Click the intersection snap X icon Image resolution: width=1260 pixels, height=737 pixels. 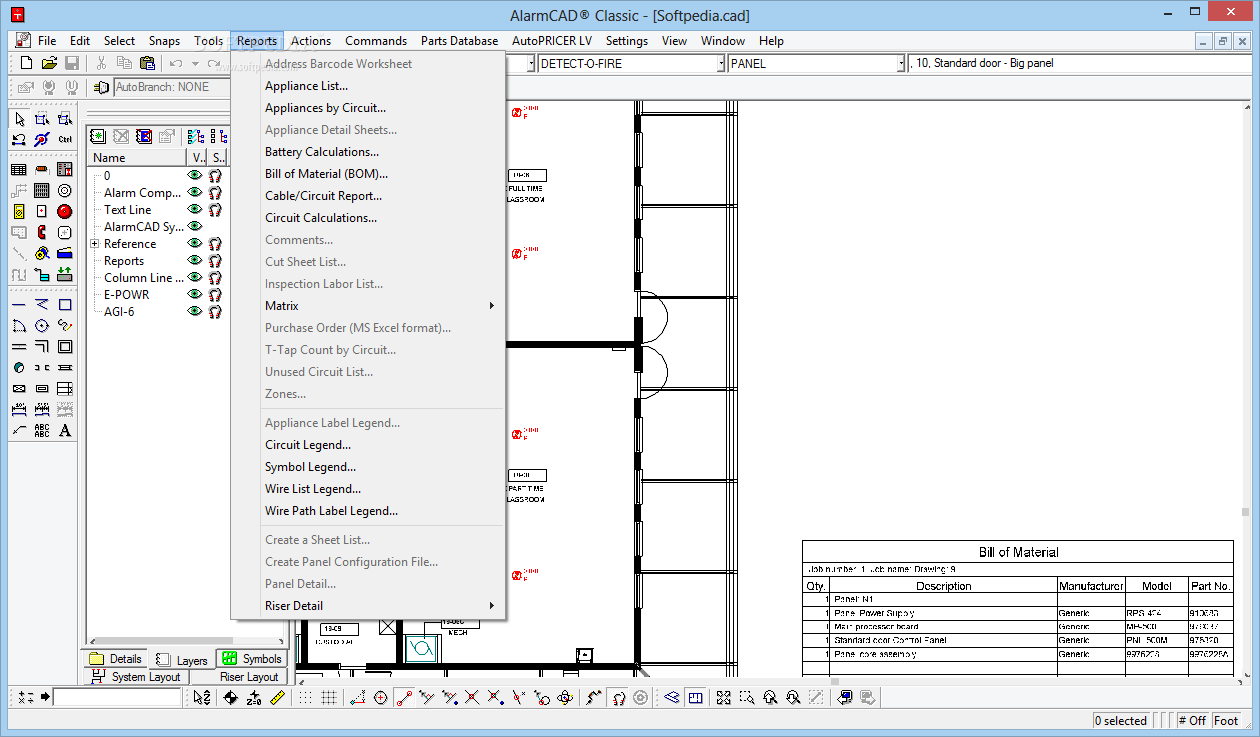click(472, 697)
